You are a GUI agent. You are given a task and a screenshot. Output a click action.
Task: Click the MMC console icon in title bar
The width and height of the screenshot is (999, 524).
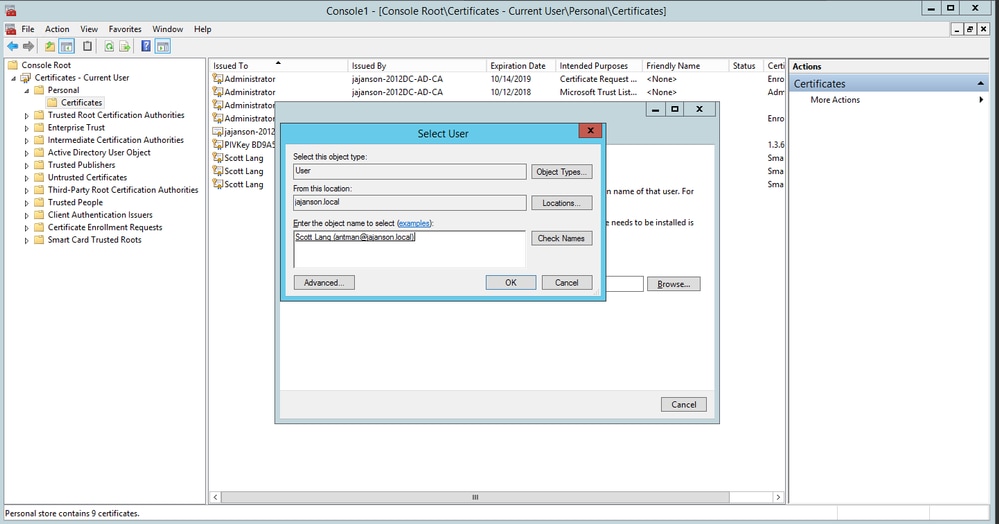[x=10, y=10]
